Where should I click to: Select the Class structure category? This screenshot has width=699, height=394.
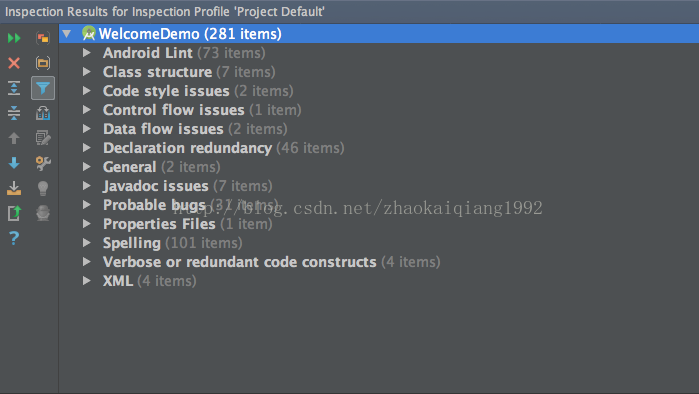(x=157, y=72)
